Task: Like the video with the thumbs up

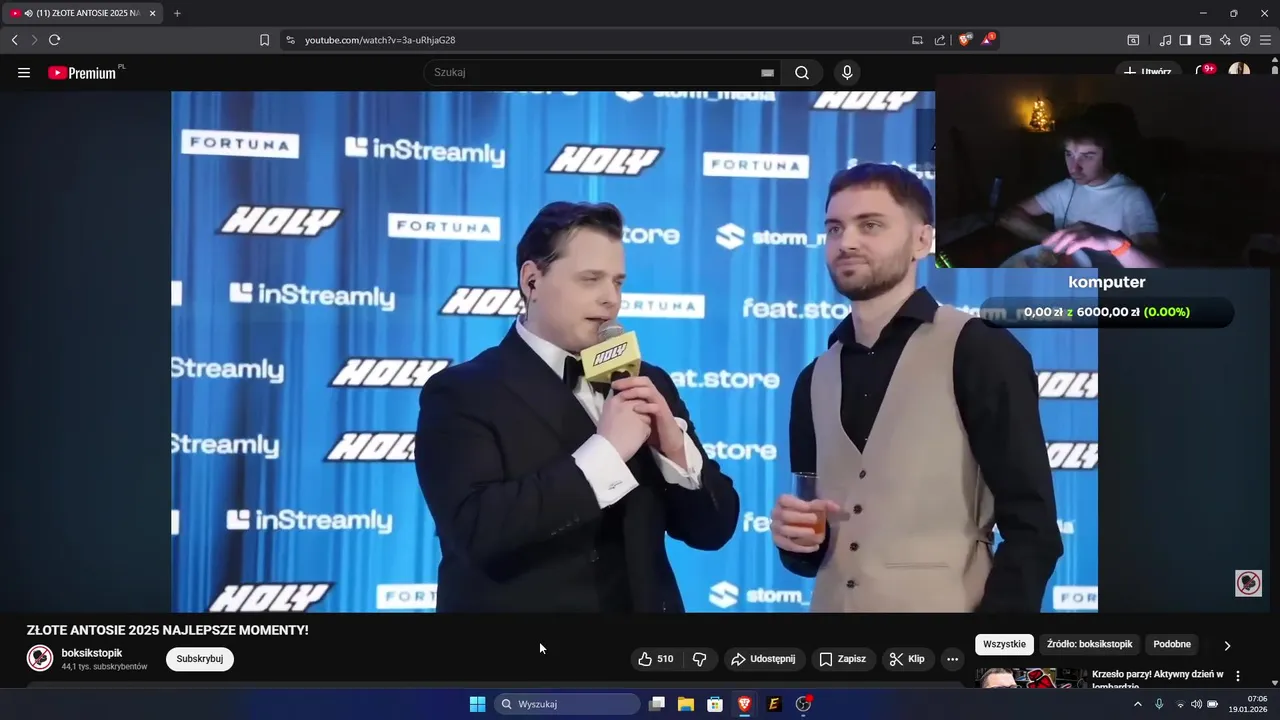Action: point(656,659)
